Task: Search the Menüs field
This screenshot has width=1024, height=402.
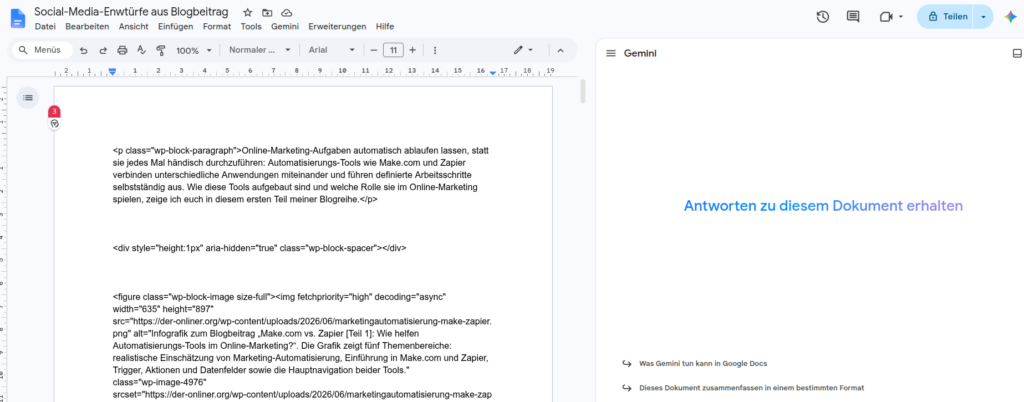Action: [x=41, y=50]
